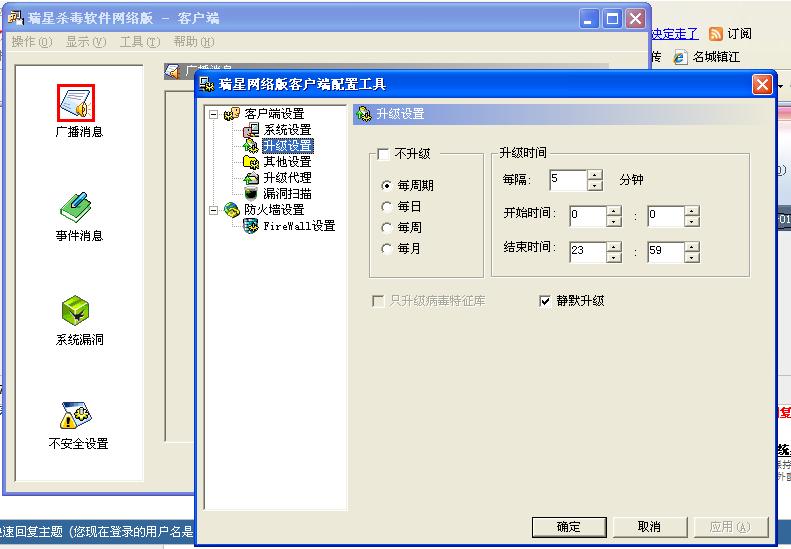Click the 其他设置 folder icon in tree
Viewport: 791px width, 549px height.
pyautogui.click(x=251, y=162)
